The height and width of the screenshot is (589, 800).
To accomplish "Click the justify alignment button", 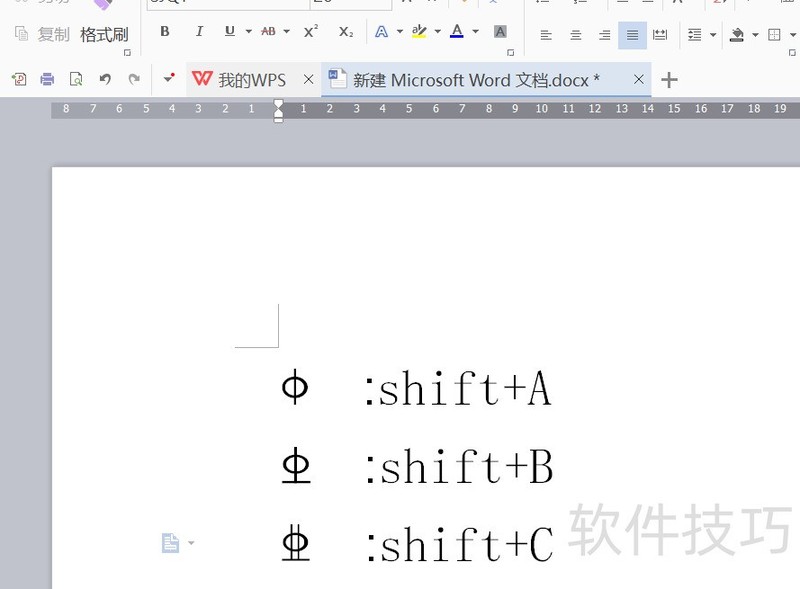I will pos(631,33).
